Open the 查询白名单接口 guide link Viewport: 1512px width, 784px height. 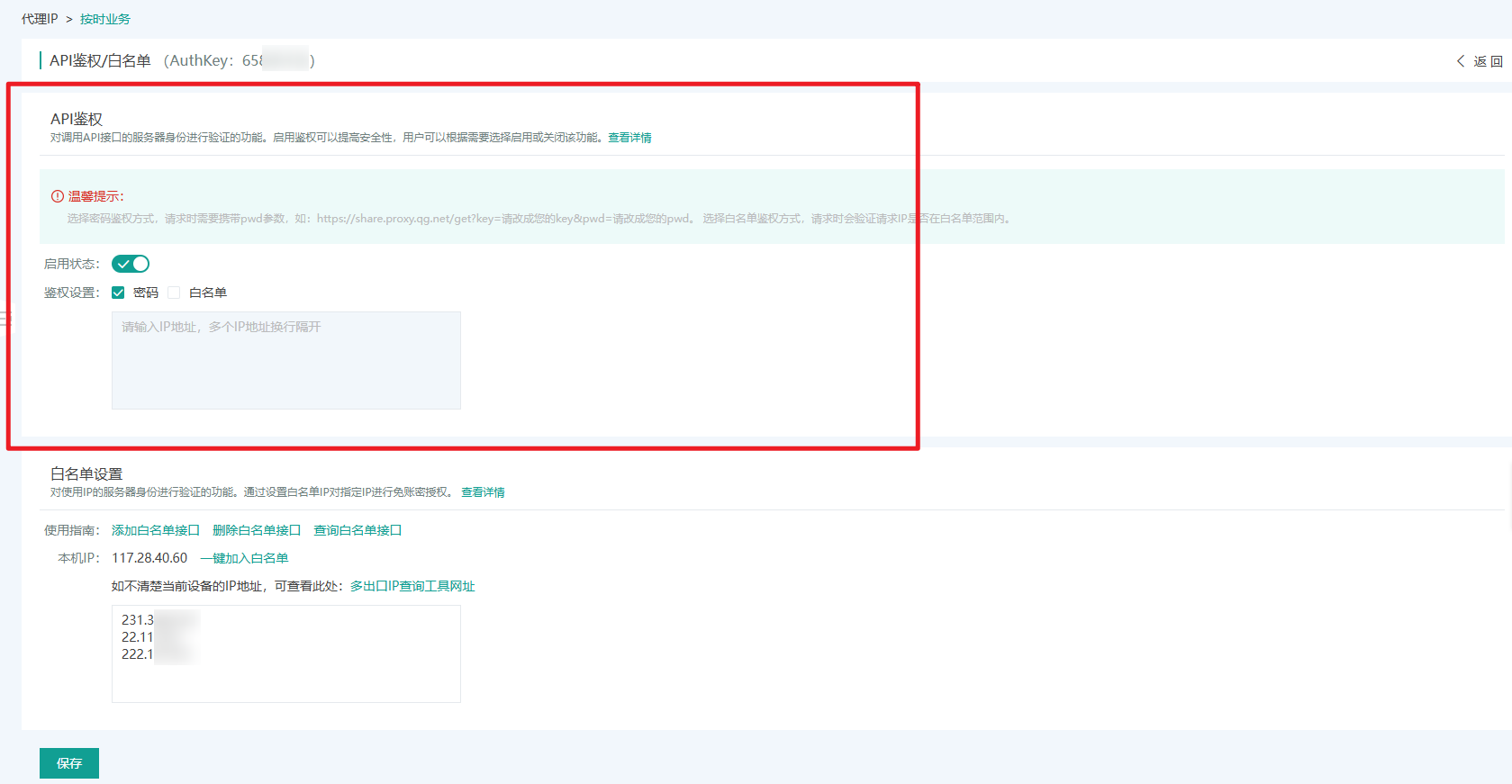(x=358, y=530)
